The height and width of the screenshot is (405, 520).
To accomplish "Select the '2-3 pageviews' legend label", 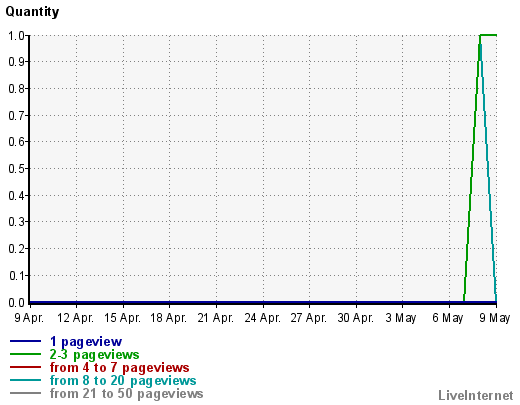I will (94, 354).
